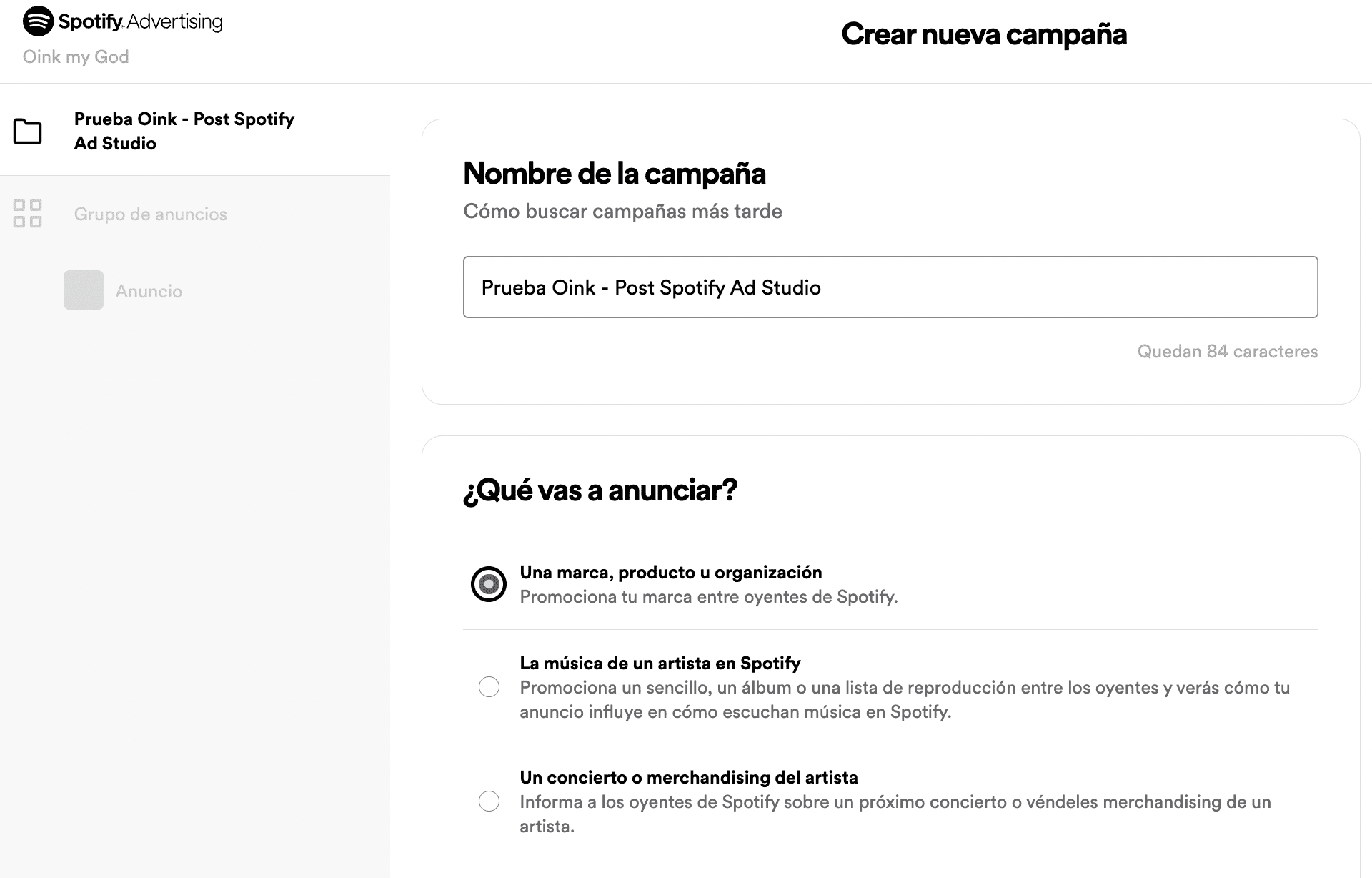This screenshot has height=878, width=1372.
Task: Choose 'La música de un artista en Spotify'
Action: [x=489, y=687]
